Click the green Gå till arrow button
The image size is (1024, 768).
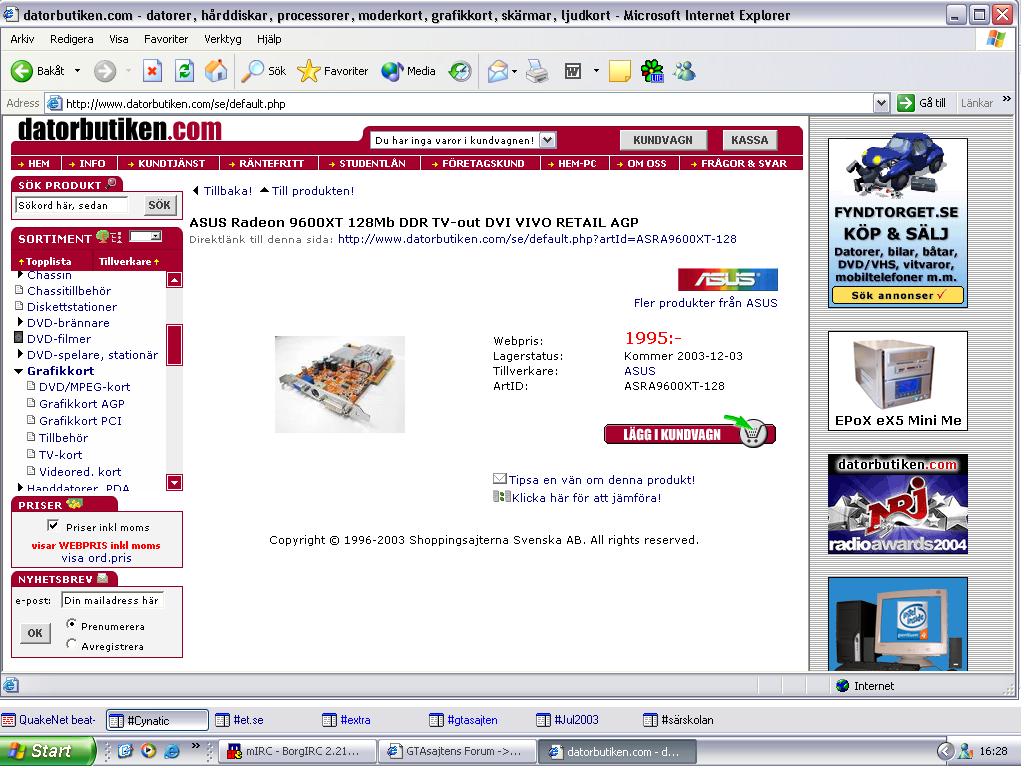point(906,103)
